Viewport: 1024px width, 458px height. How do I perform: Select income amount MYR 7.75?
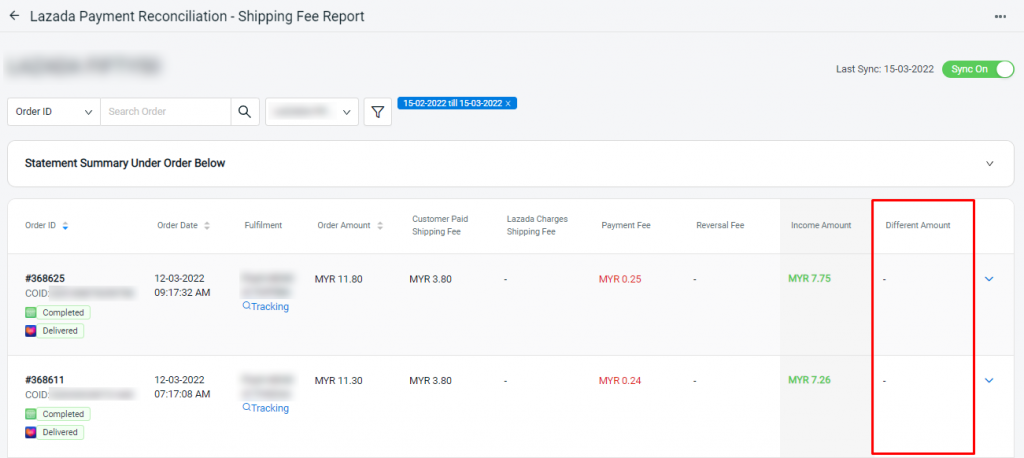809,278
